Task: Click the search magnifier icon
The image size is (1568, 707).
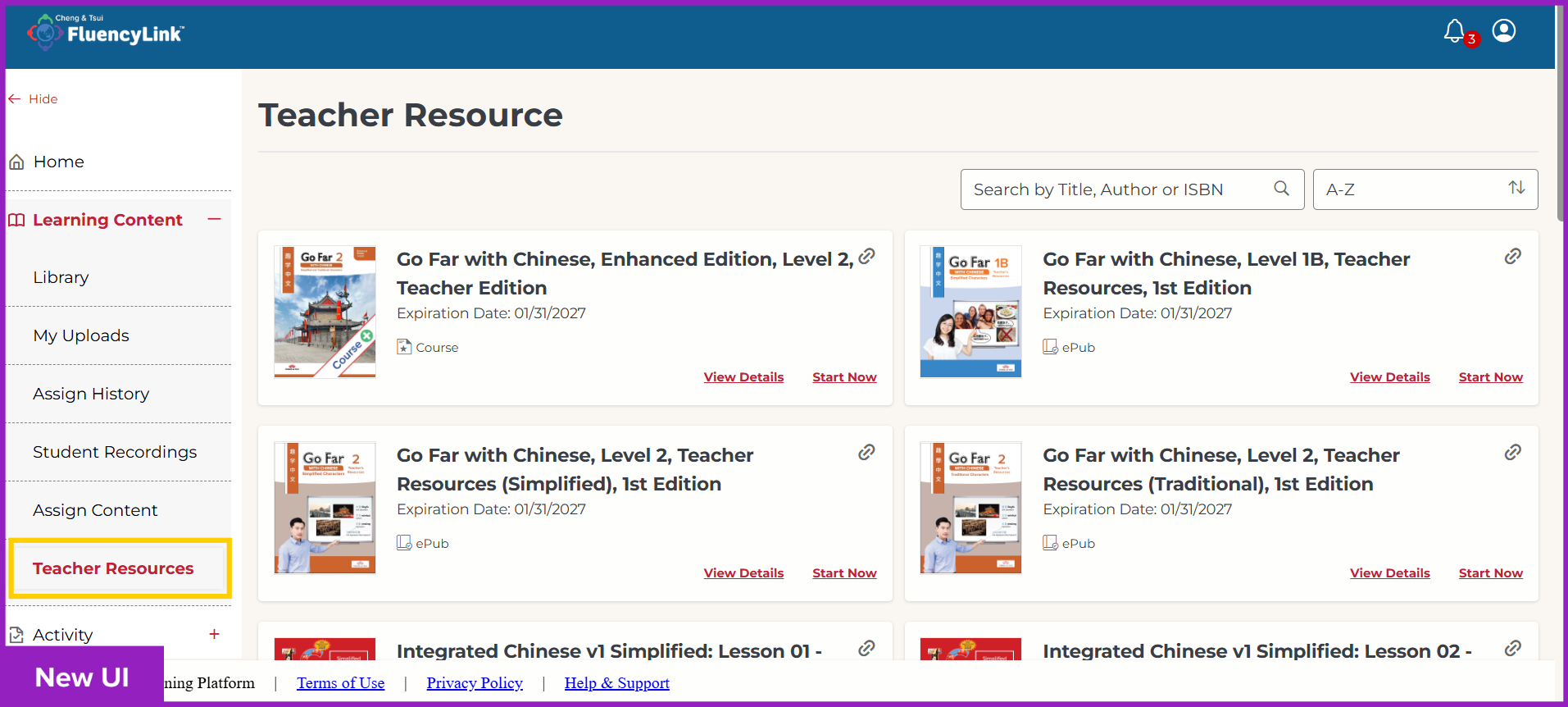Action: [1282, 189]
